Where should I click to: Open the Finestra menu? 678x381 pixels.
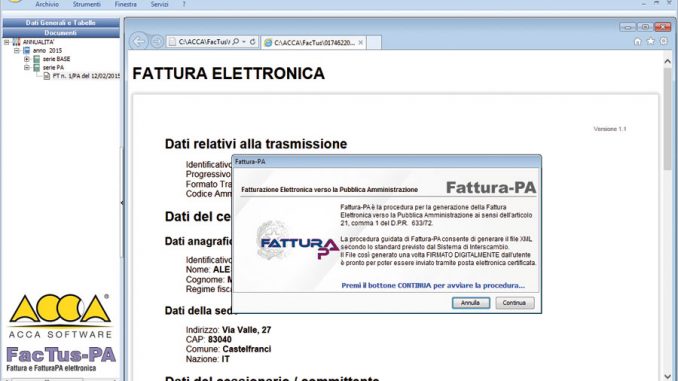click(125, 4)
